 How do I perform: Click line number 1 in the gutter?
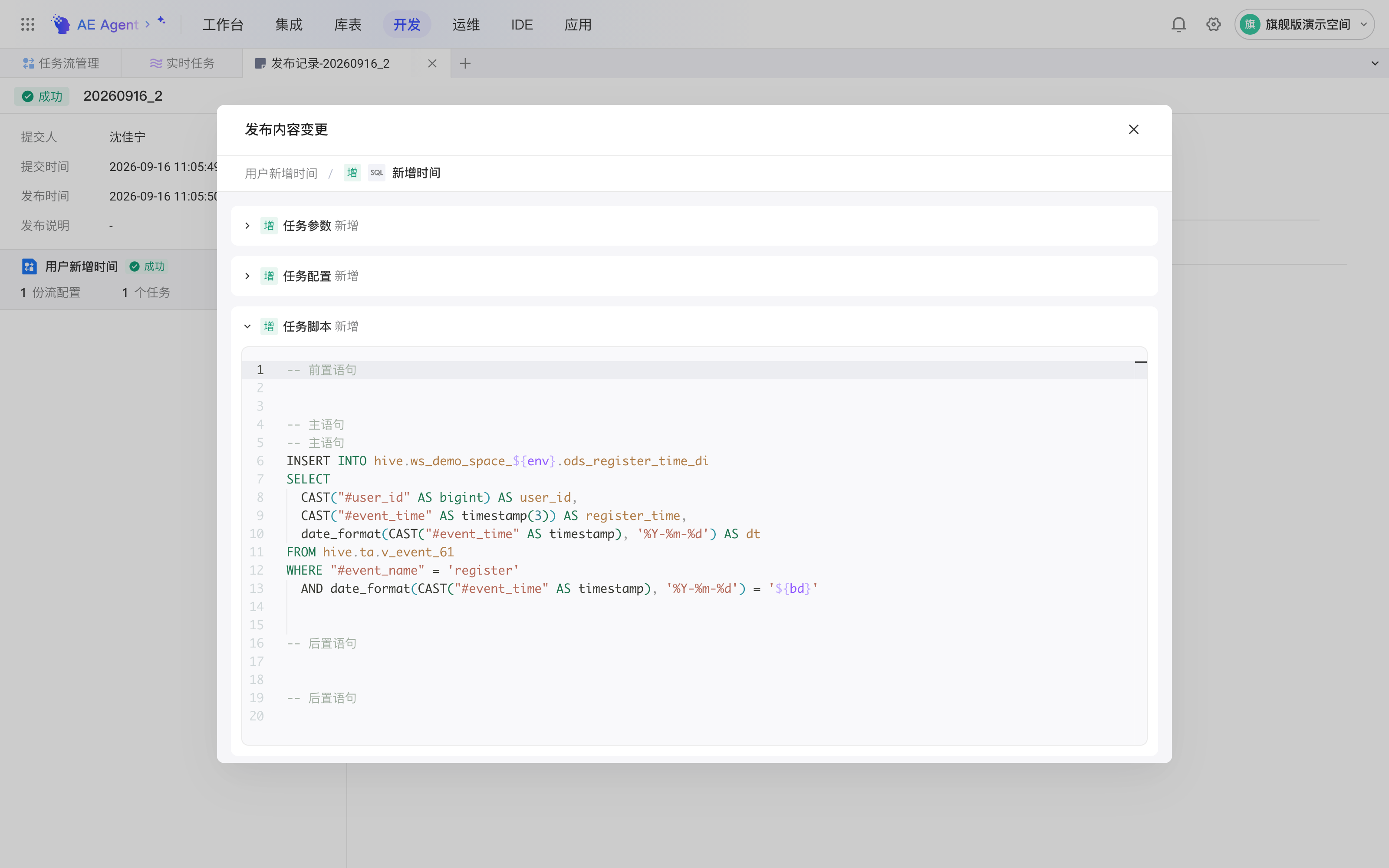click(x=260, y=370)
